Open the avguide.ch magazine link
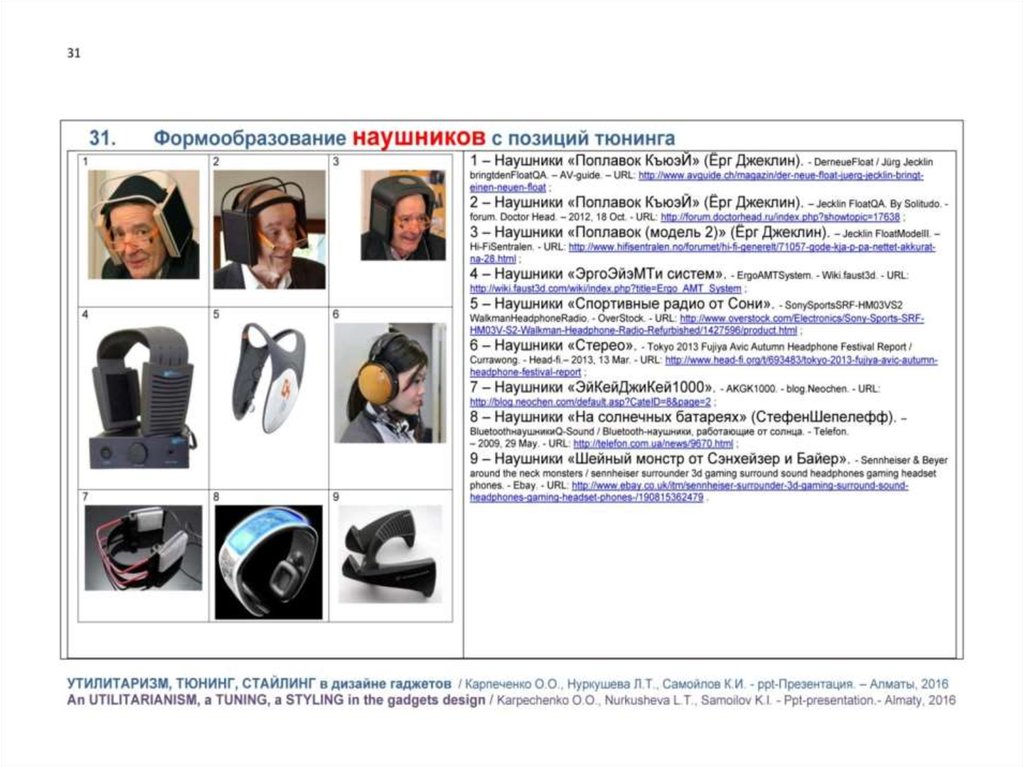This screenshot has height=767, width=1024. tap(781, 175)
